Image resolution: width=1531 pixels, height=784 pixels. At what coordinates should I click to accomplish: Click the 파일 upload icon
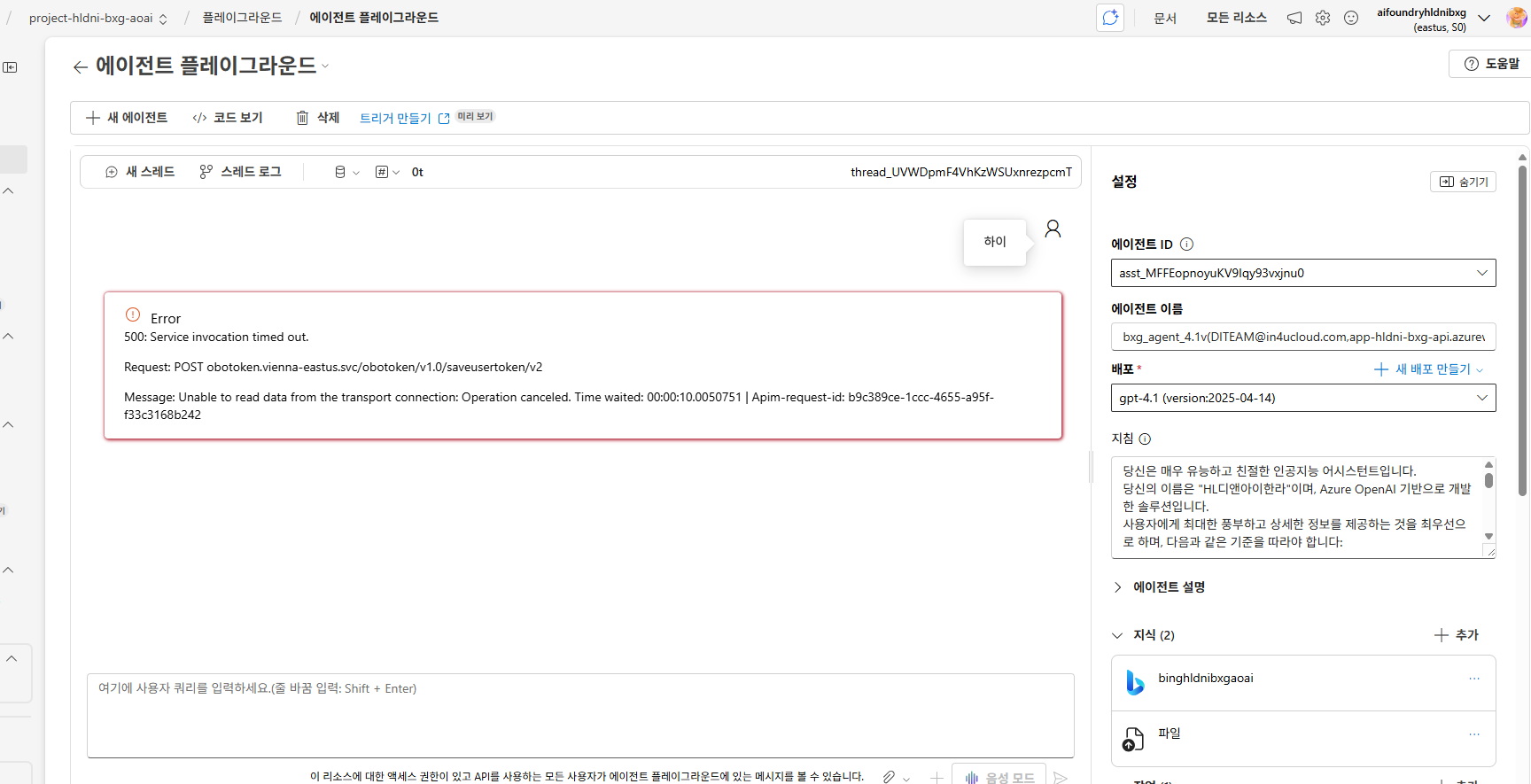pyautogui.click(x=1133, y=739)
